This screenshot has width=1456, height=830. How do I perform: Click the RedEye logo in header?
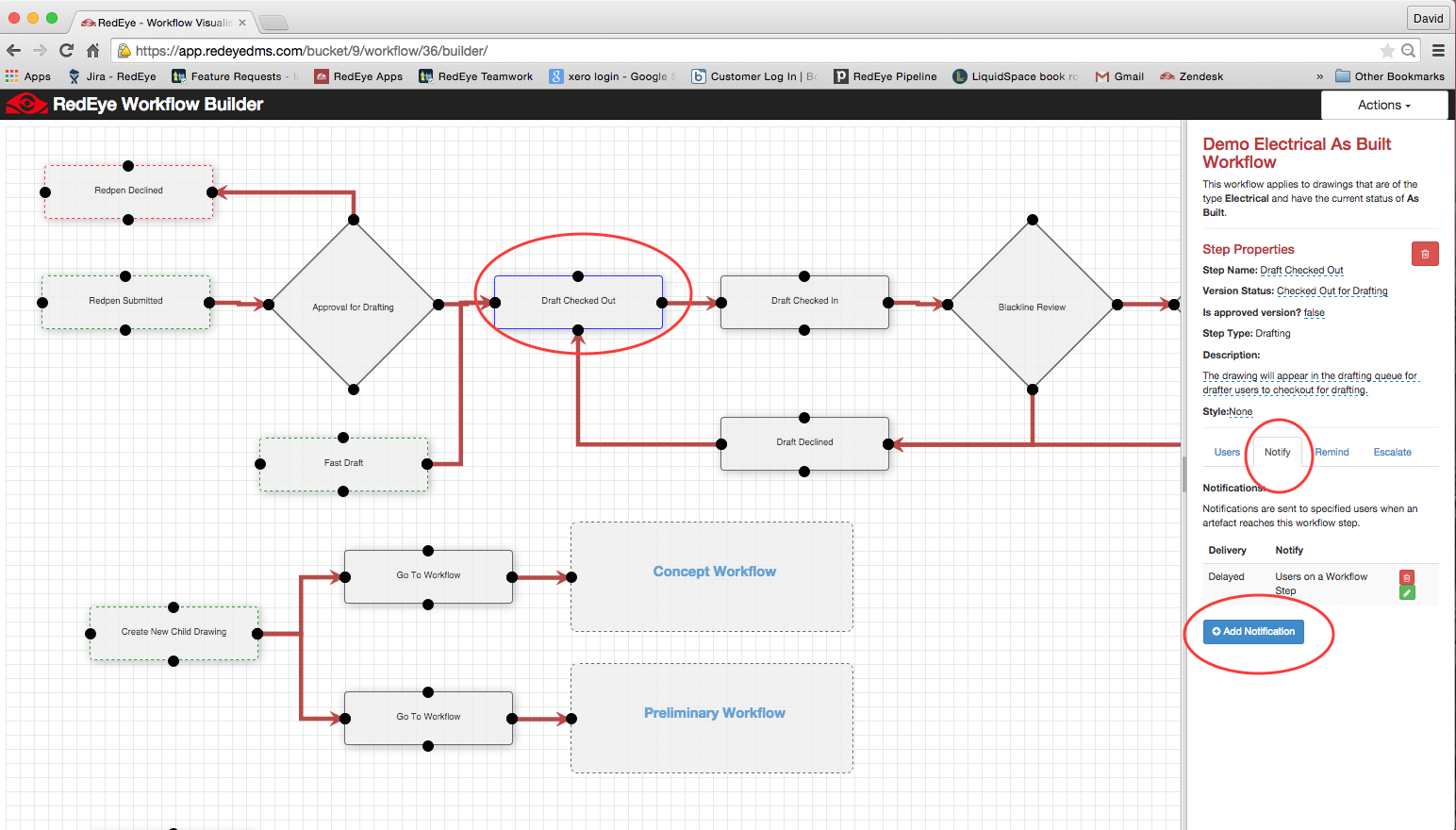(26, 105)
